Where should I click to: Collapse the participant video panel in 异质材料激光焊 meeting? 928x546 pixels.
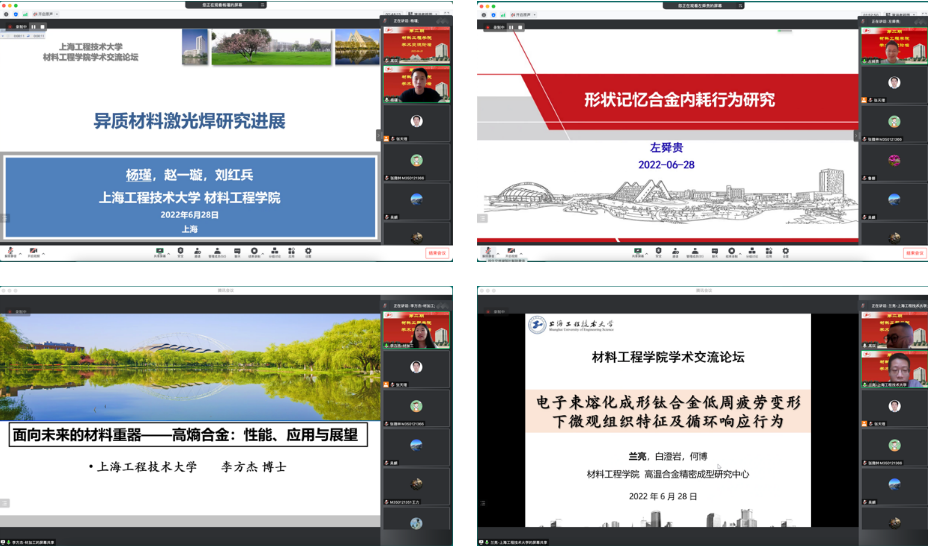379,135
